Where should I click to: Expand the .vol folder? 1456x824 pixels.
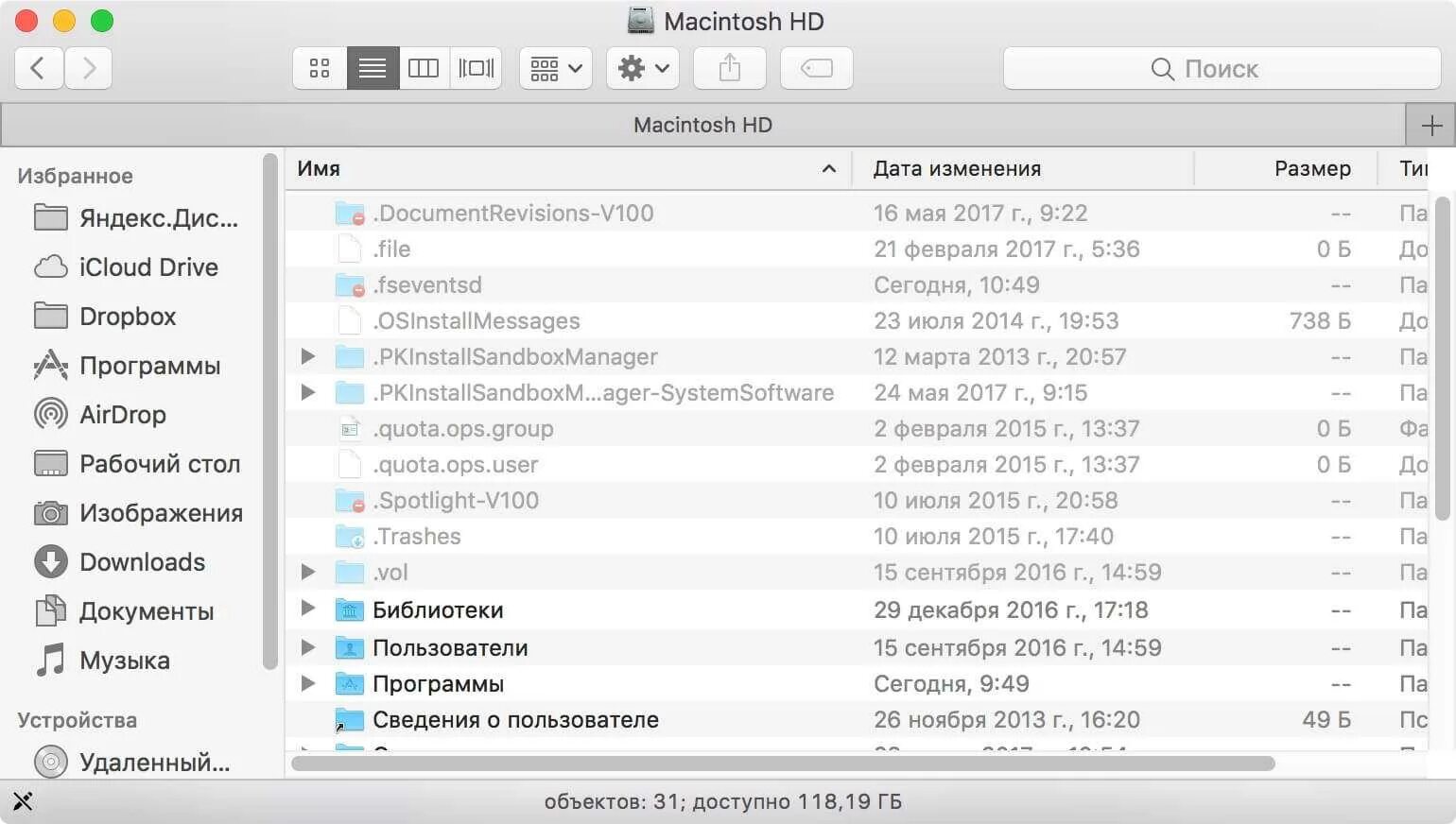pos(308,572)
